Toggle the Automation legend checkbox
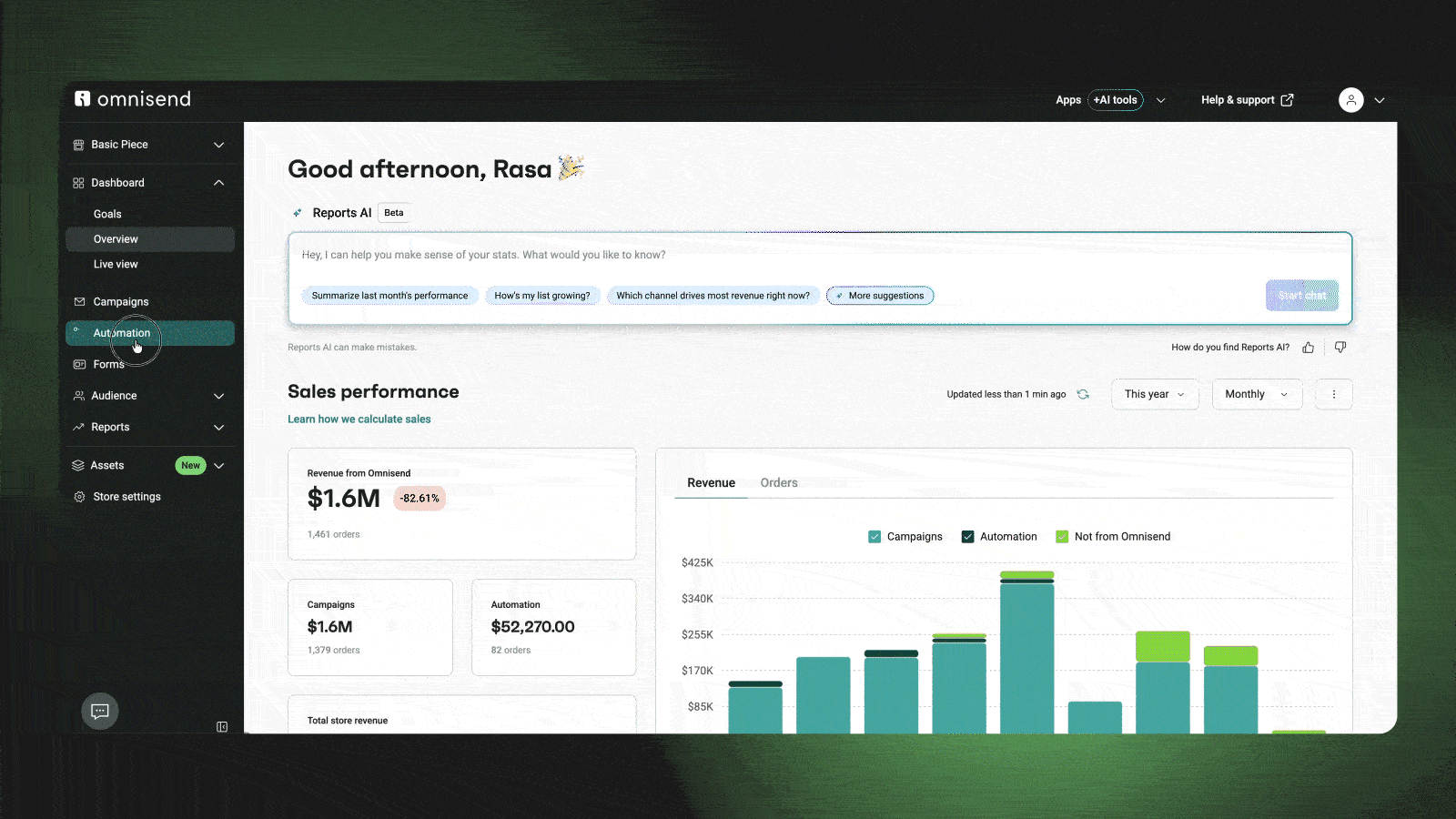1456x819 pixels. [967, 537]
